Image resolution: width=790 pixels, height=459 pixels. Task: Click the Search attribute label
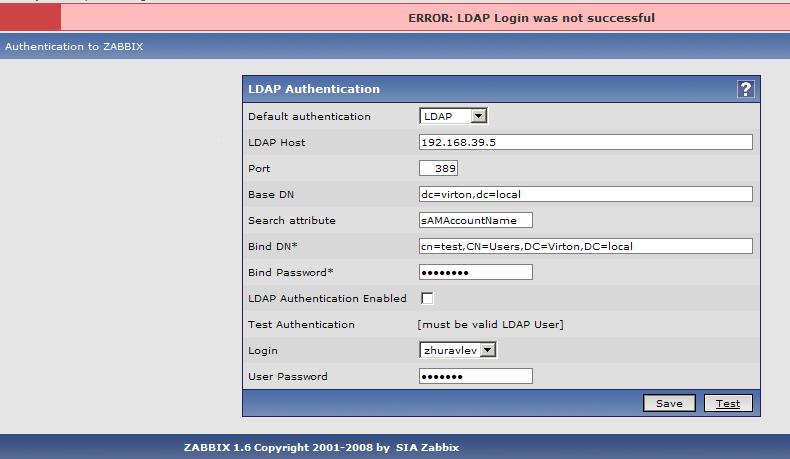pyautogui.click(x=292, y=221)
